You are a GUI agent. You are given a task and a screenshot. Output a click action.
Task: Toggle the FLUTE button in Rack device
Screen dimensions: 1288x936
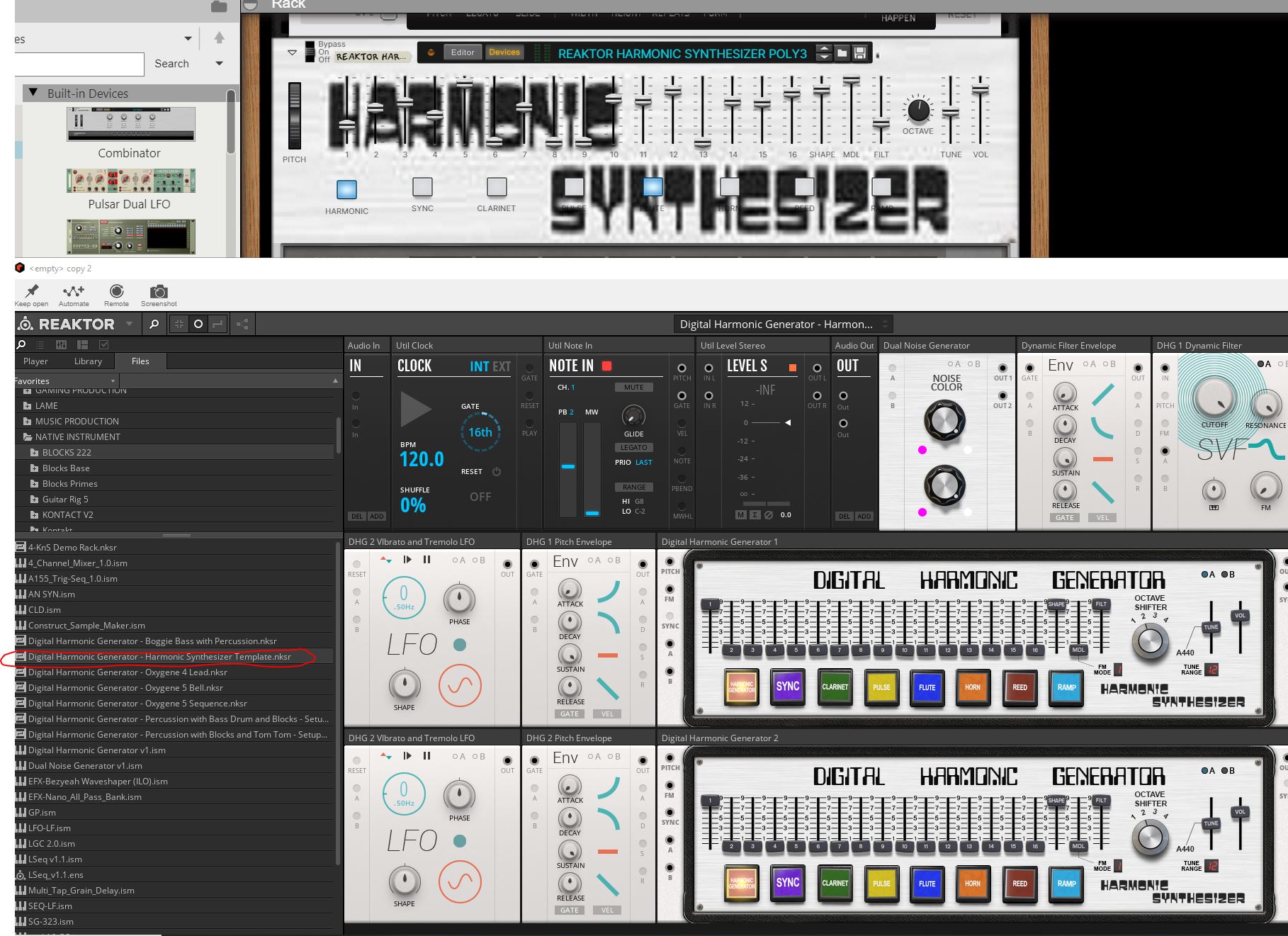[x=653, y=187]
